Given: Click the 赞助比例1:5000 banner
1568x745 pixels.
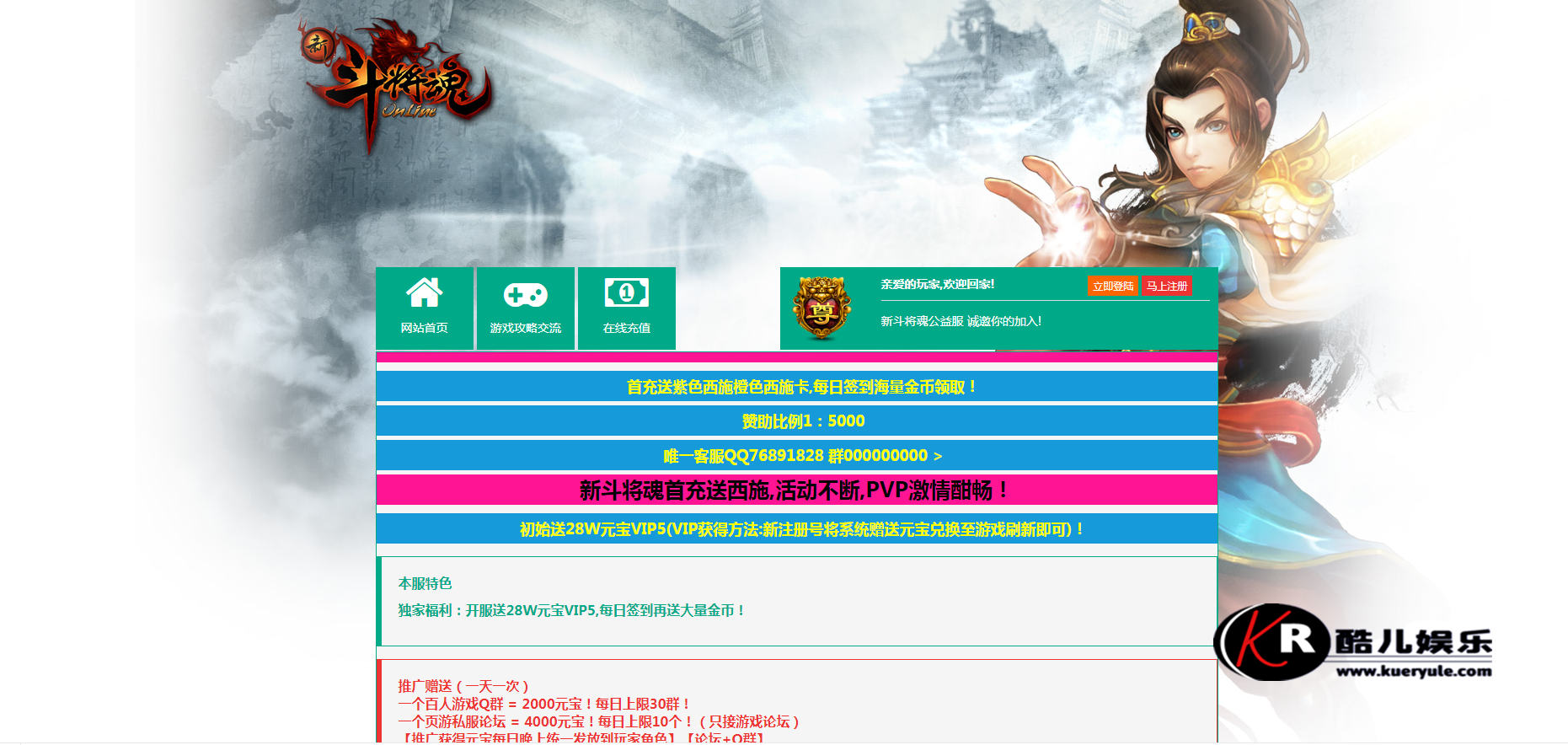Looking at the screenshot, I should pyautogui.click(x=802, y=421).
